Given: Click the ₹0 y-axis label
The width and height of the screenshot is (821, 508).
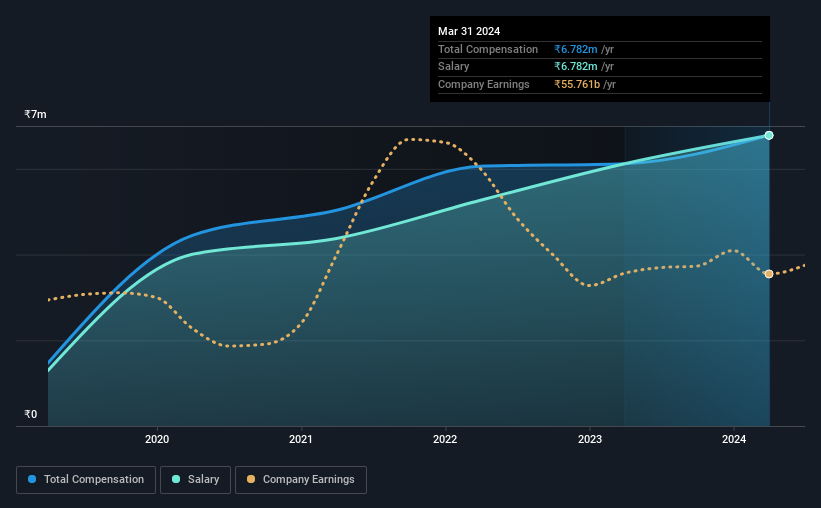Looking at the screenshot, I should pos(31,414).
